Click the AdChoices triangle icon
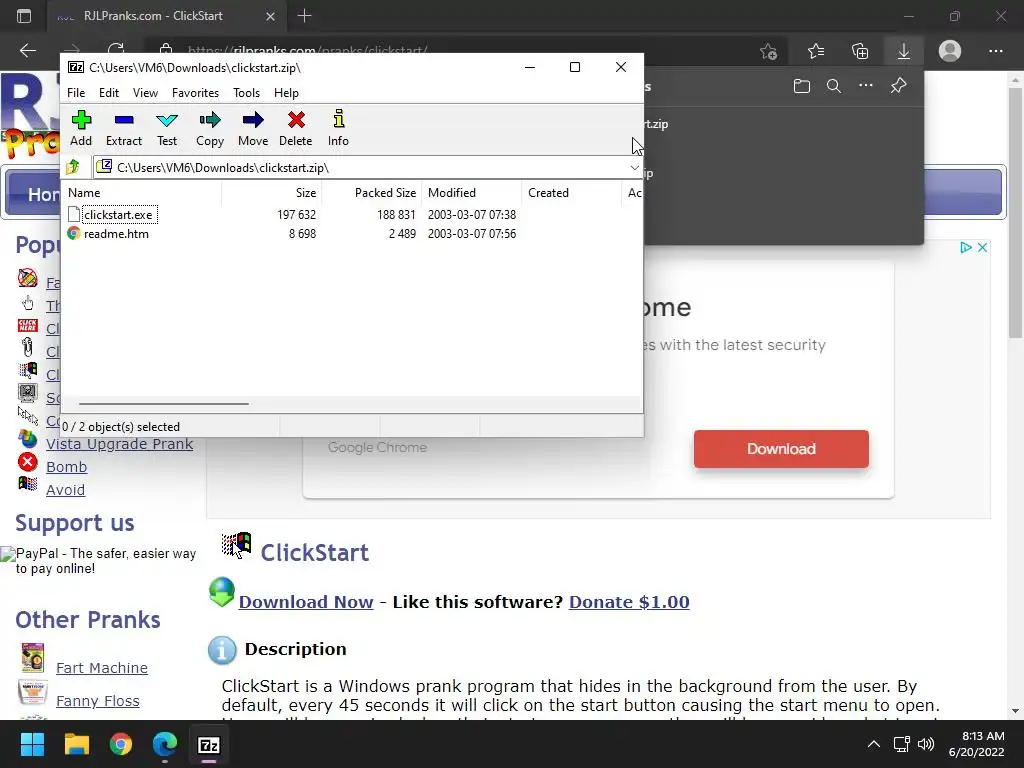This screenshot has width=1024, height=768. [965, 248]
